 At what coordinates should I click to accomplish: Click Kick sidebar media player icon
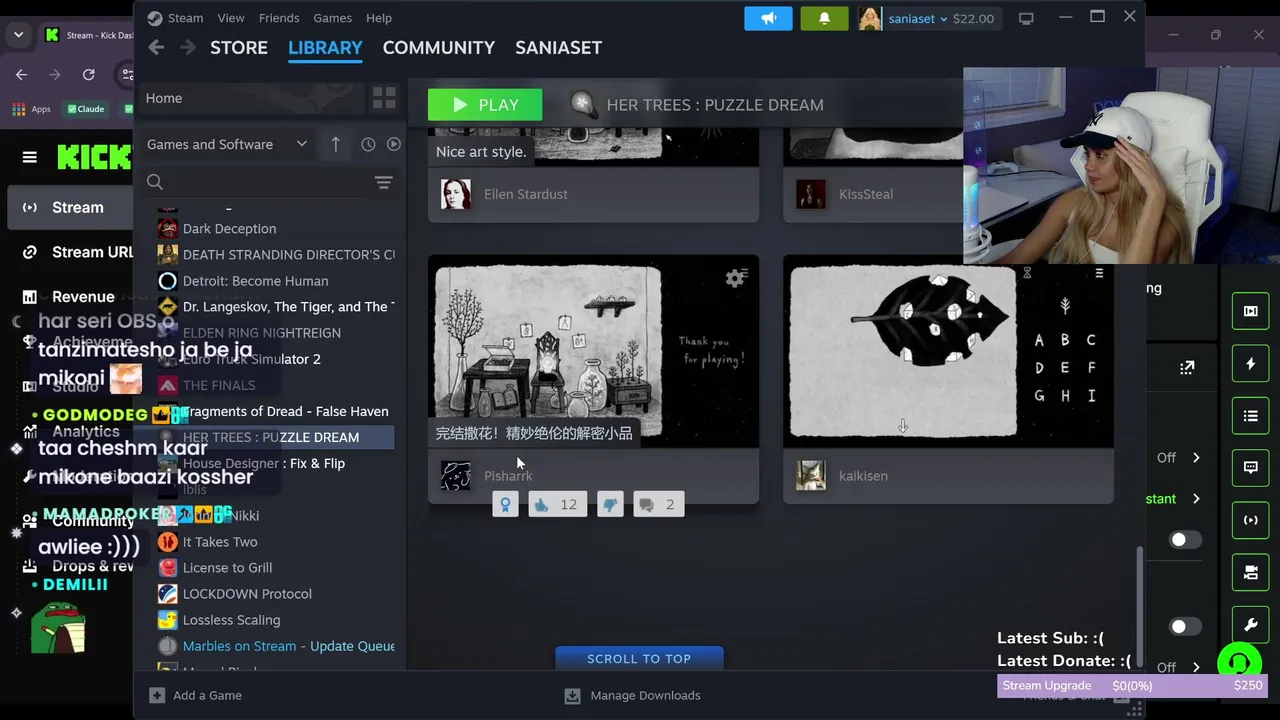coord(1251,311)
